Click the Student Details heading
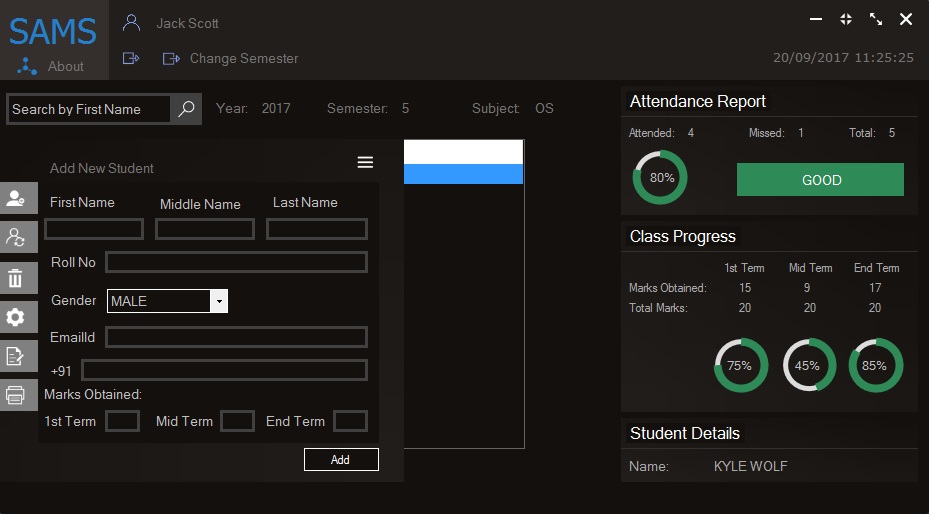This screenshot has height=514, width=929. click(684, 433)
